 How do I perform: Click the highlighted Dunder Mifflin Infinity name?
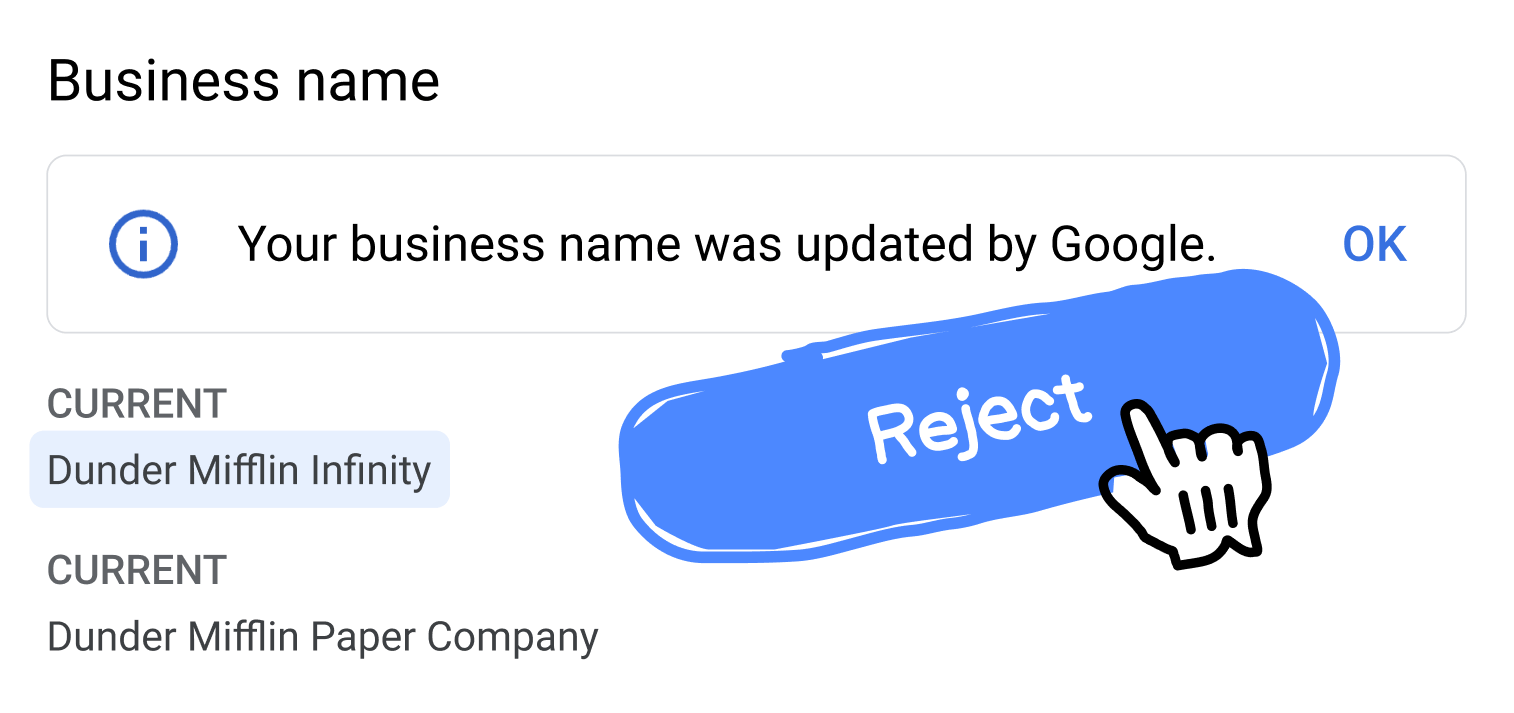239,470
